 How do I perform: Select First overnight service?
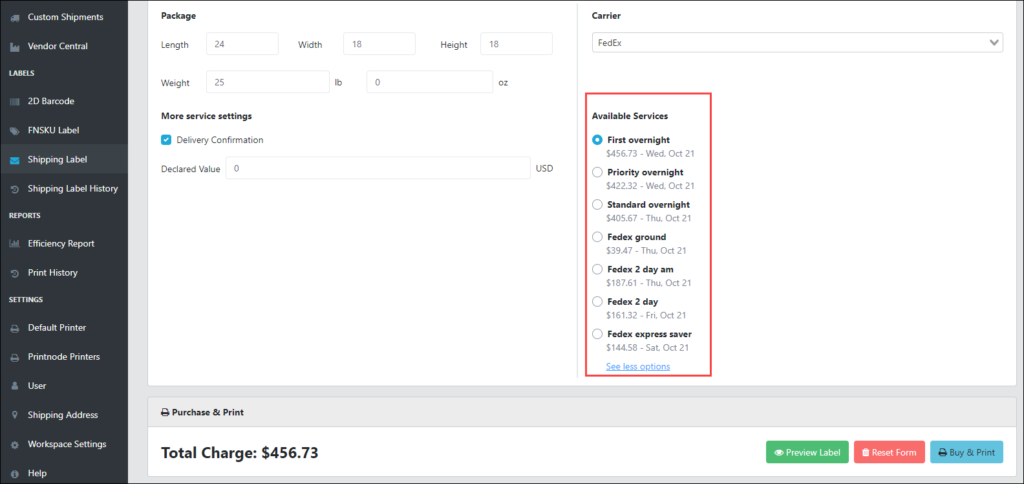tap(597, 140)
